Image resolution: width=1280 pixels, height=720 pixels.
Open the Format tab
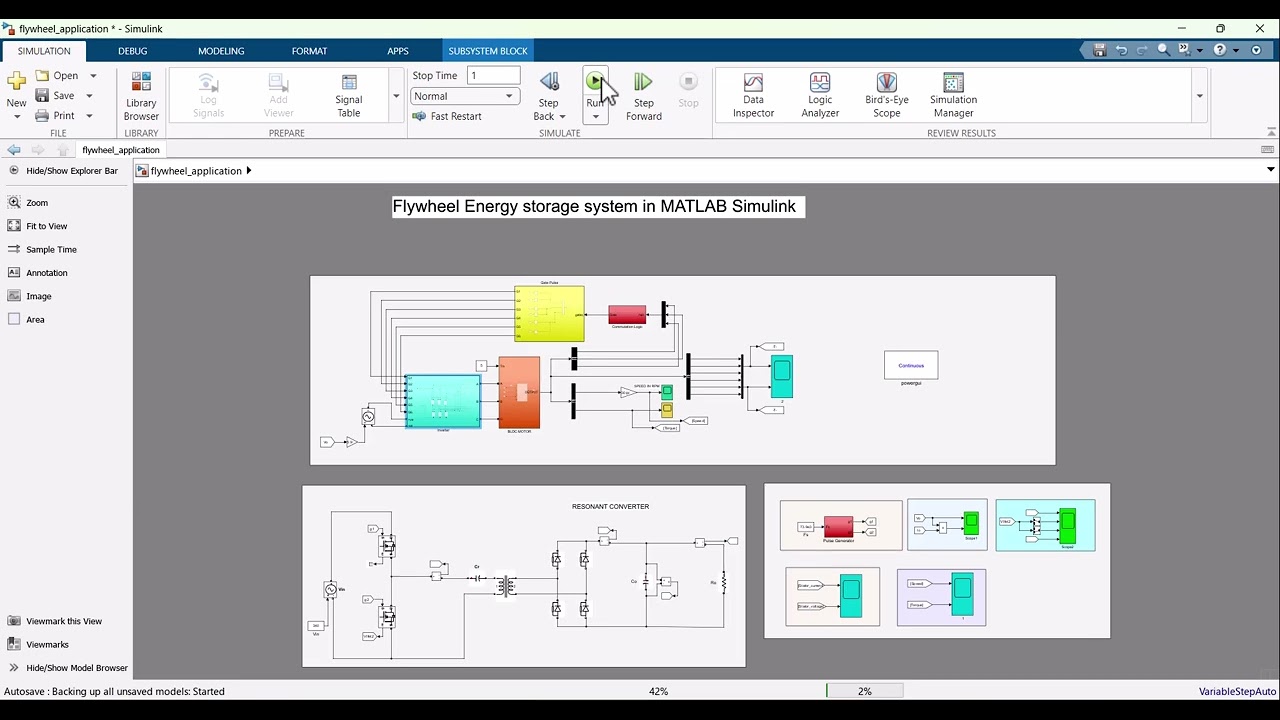pos(309,51)
